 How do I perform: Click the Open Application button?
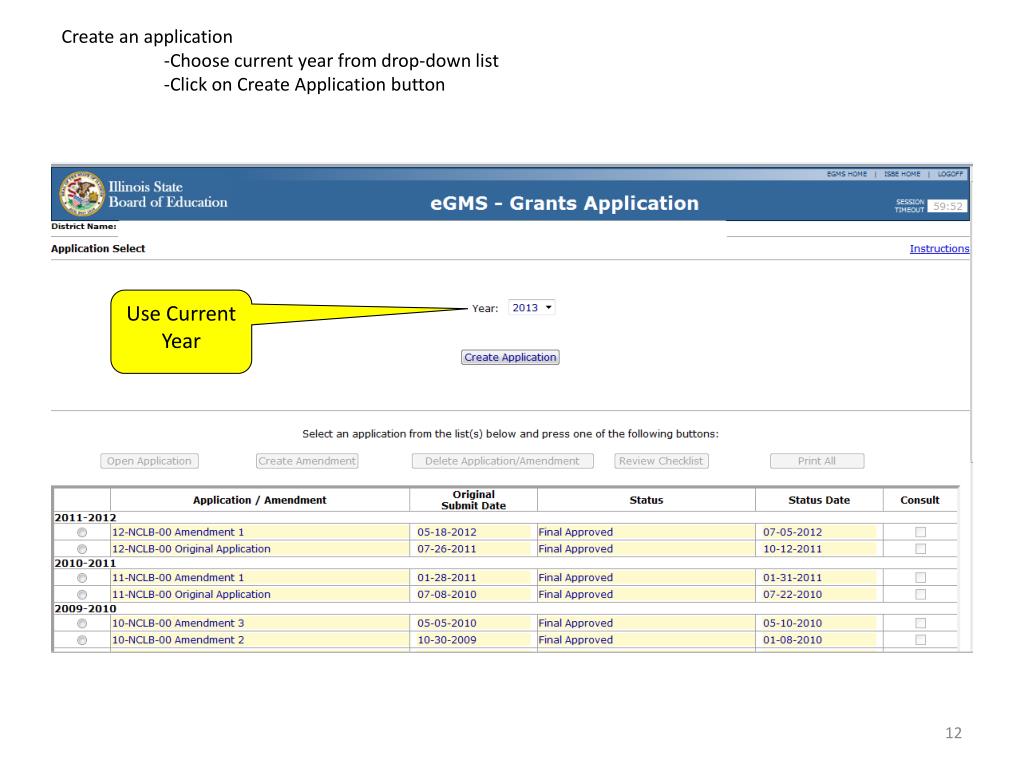[x=149, y=461]
